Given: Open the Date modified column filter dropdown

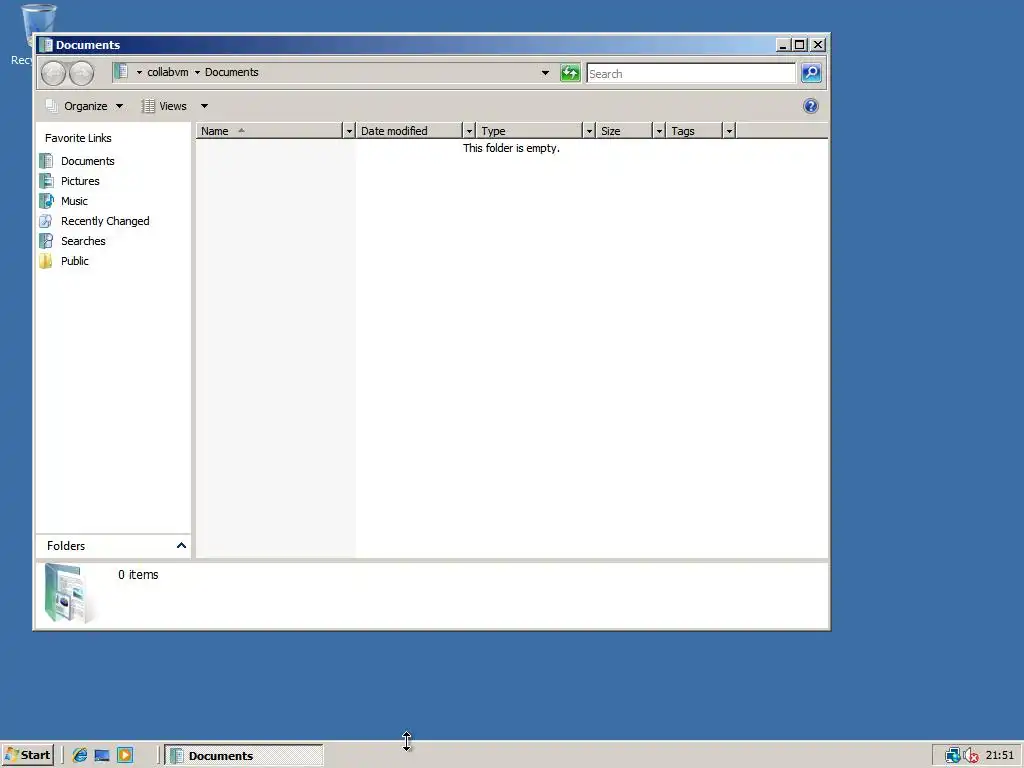Looking at the screenshot, I should 469,131.
